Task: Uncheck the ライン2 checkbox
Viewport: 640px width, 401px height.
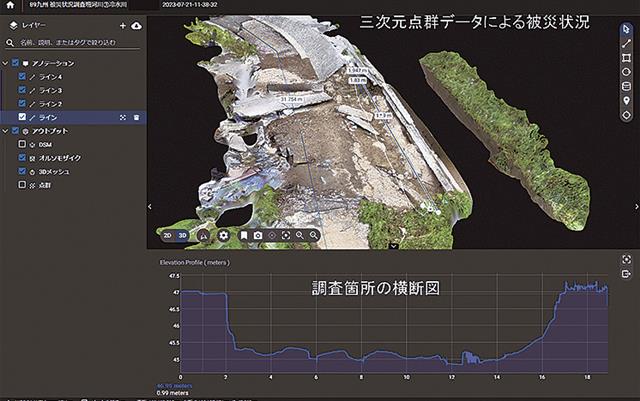Action: [22, 103]
